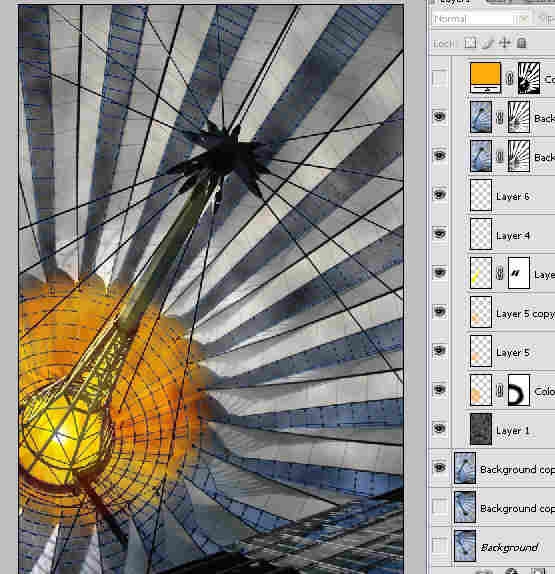555x574 pixels.
Task: Click the 'Layer 5 copy' name text
Action: tap(525, 314)
